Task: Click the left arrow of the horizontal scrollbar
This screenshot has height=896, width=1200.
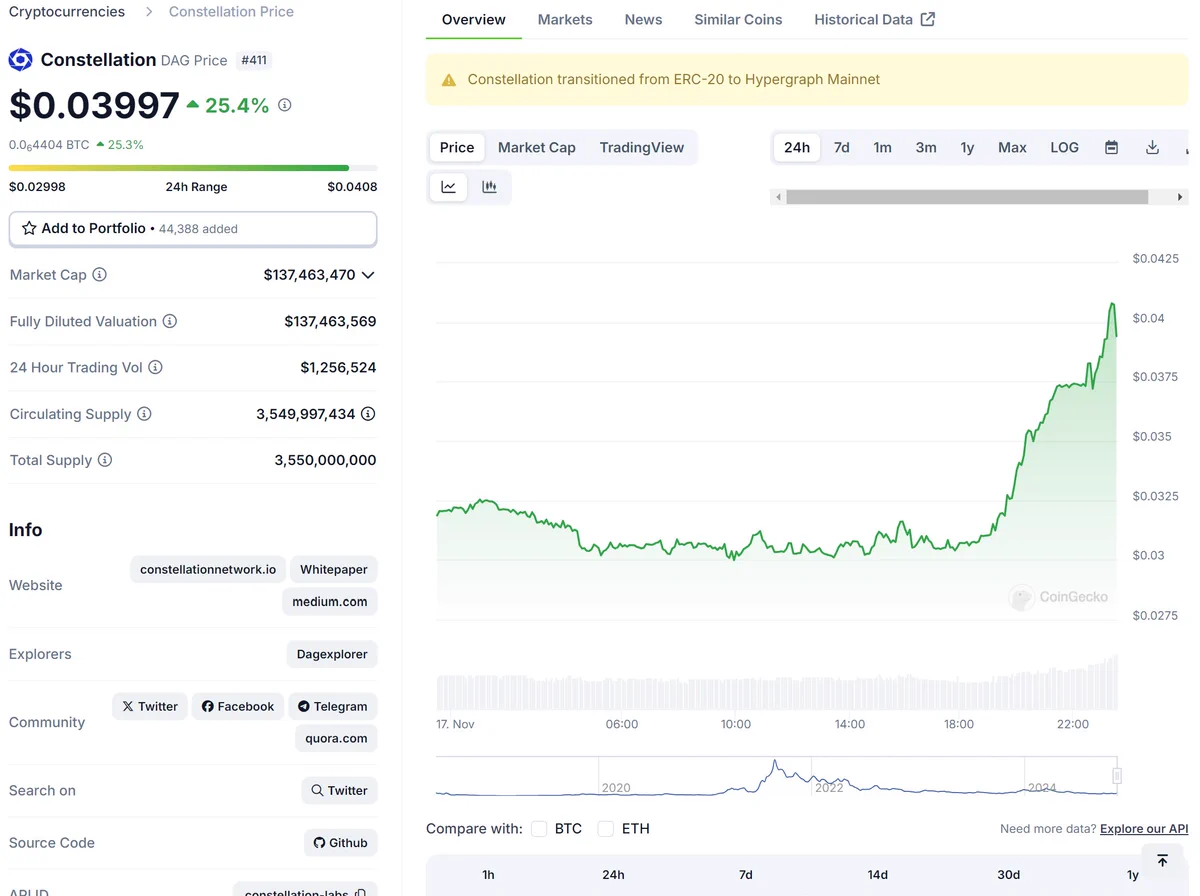Action: click(x=778, y=197)
